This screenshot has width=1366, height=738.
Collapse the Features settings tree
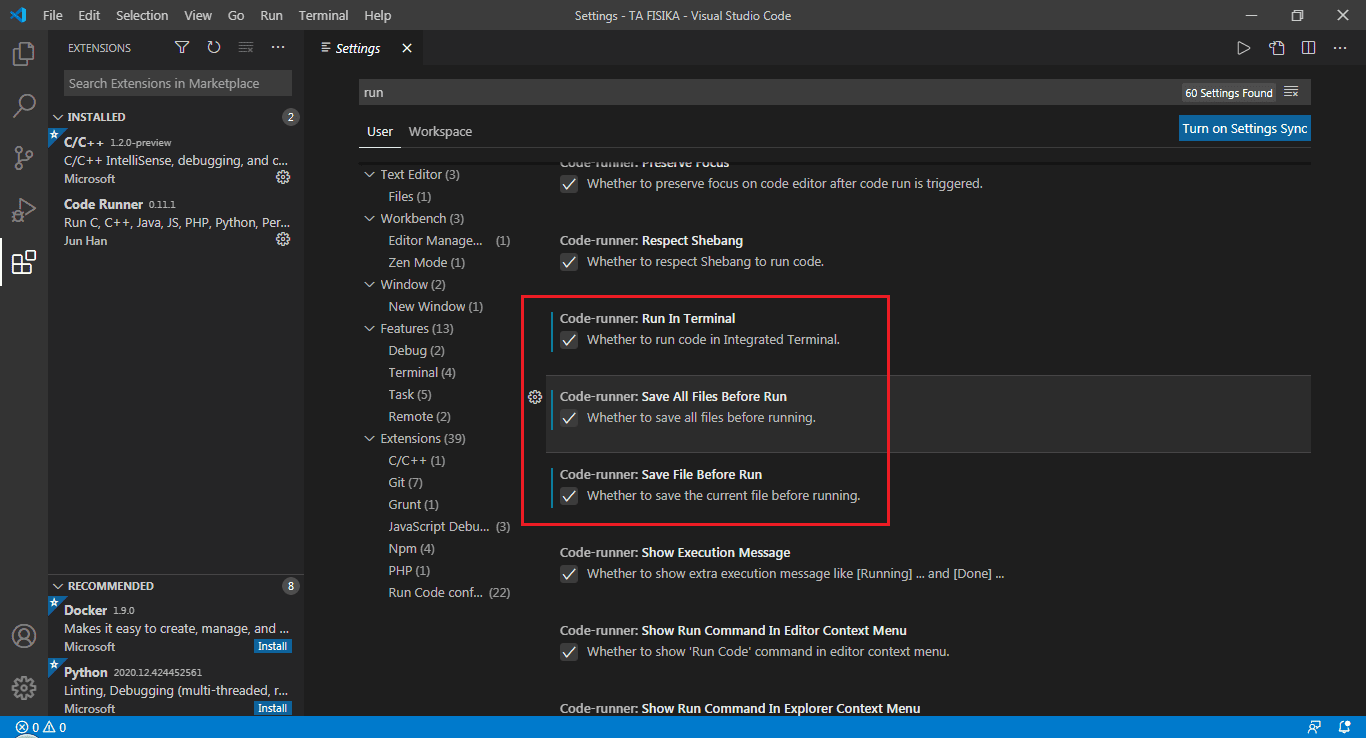click(x=369, y=328)
